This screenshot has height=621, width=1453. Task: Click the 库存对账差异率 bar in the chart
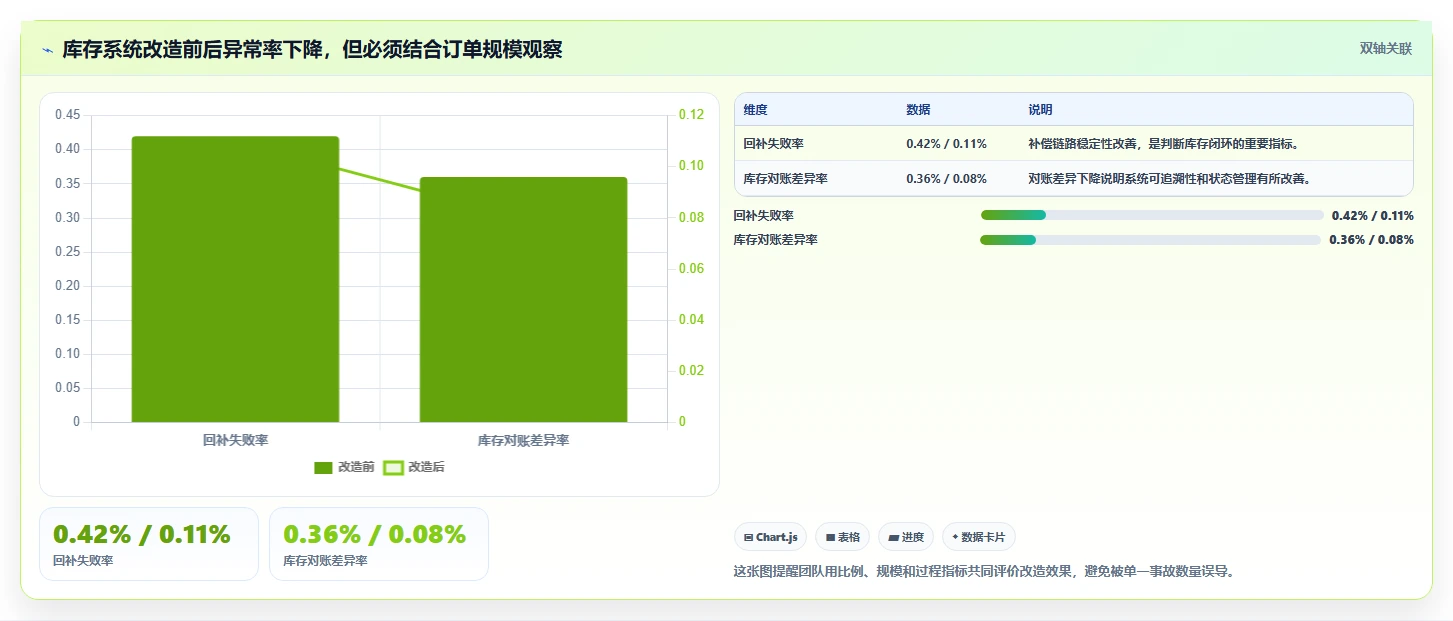(x=523, y=300)
